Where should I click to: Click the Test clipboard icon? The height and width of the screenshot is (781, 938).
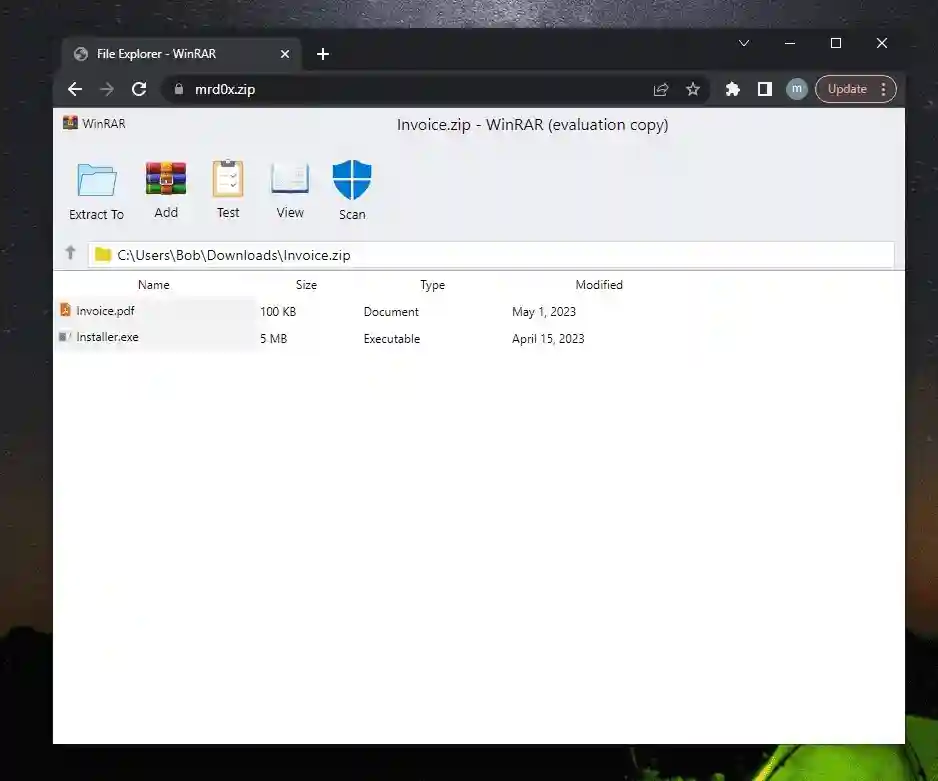(228, 179)
